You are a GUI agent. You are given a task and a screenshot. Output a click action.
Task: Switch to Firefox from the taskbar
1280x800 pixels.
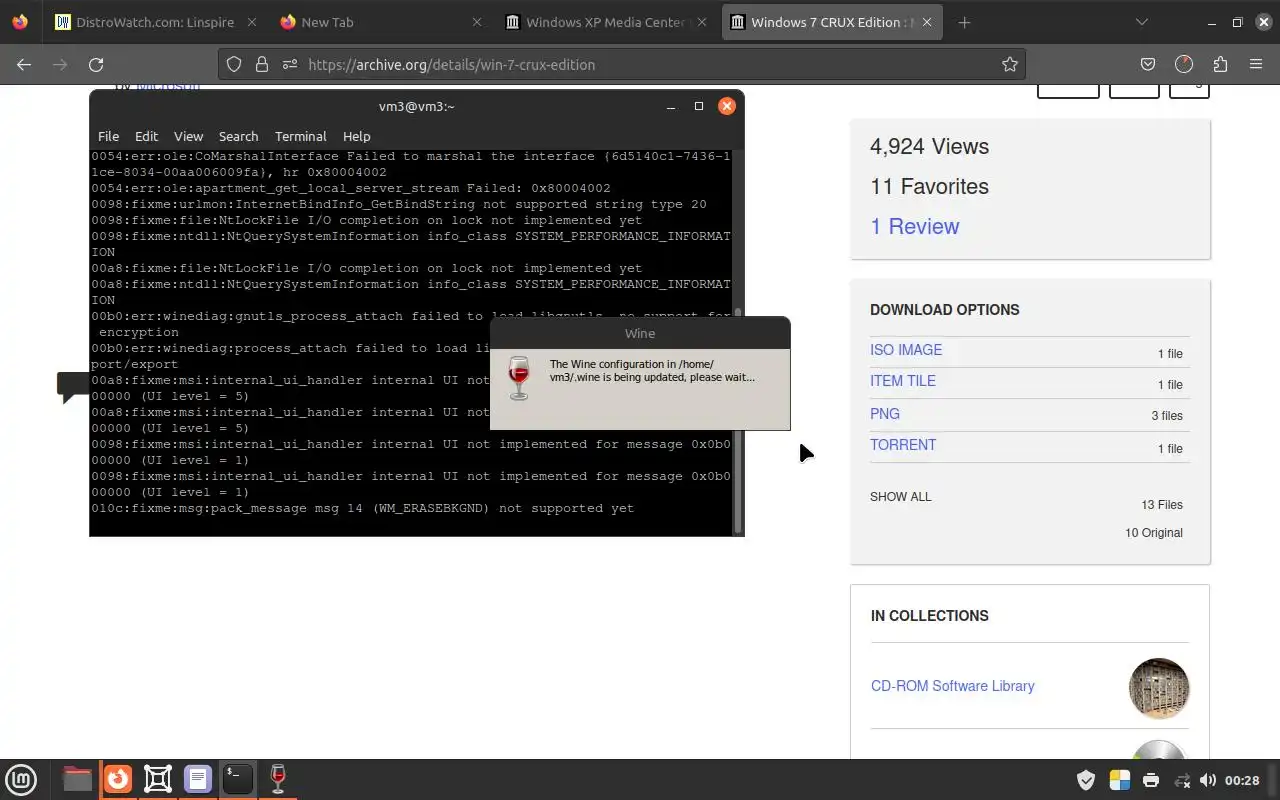118,778
